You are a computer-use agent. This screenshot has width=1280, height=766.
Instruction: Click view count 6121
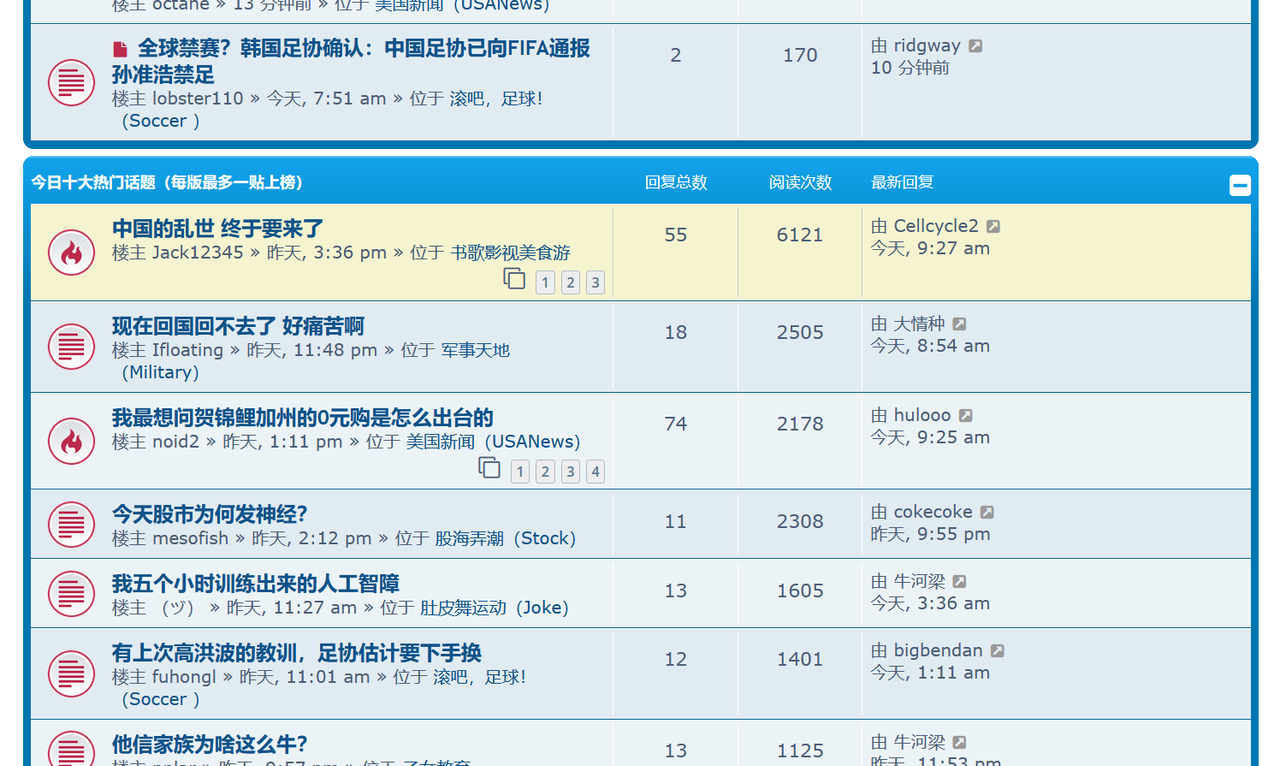pyautogui.click(x=800, y=235)
